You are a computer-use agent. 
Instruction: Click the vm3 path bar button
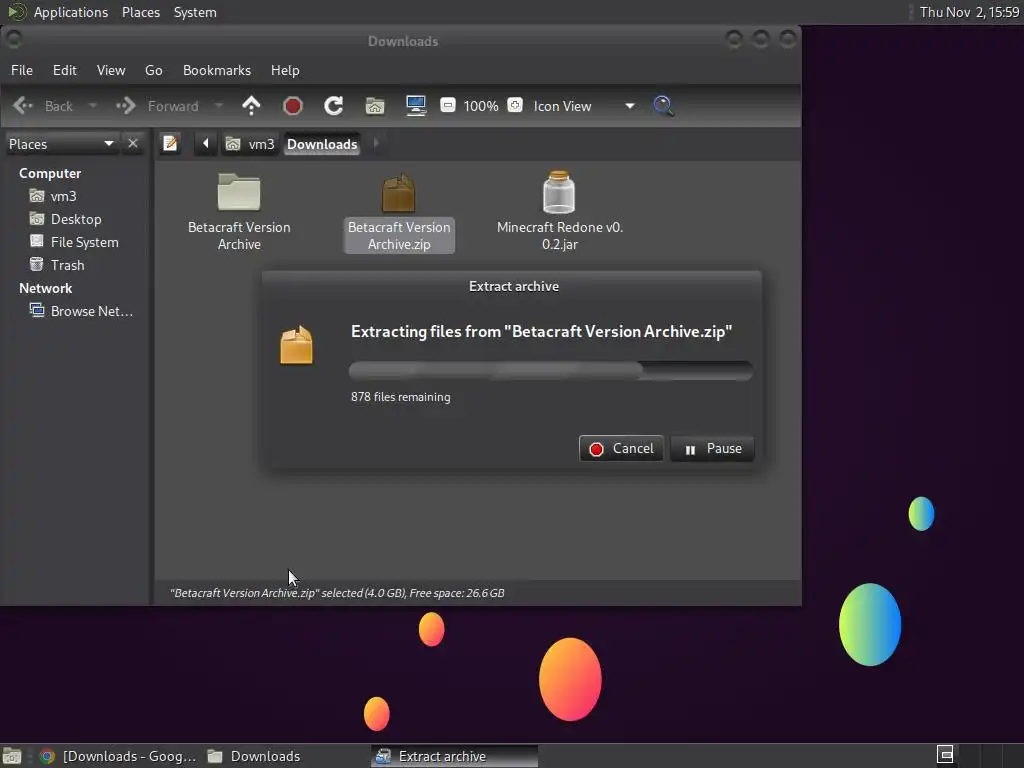[x=249, y=144]
